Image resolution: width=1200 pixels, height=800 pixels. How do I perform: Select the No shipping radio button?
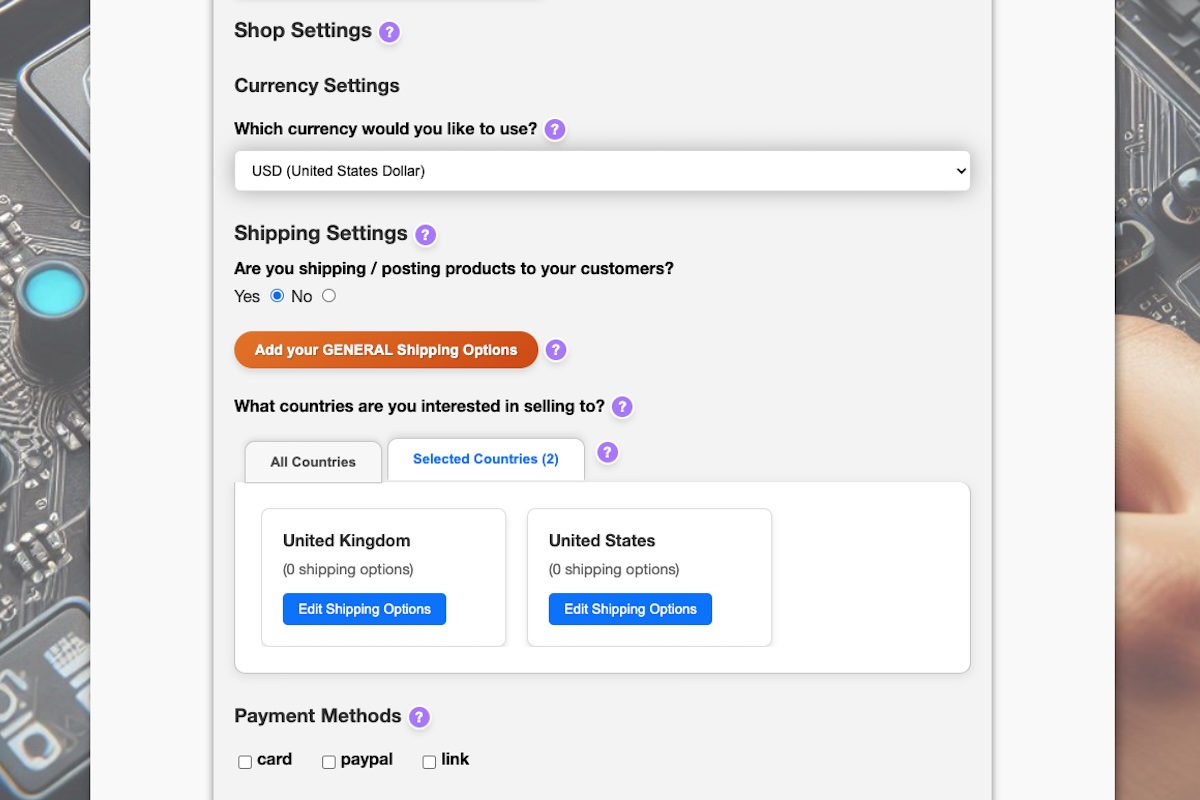point(329,295)
